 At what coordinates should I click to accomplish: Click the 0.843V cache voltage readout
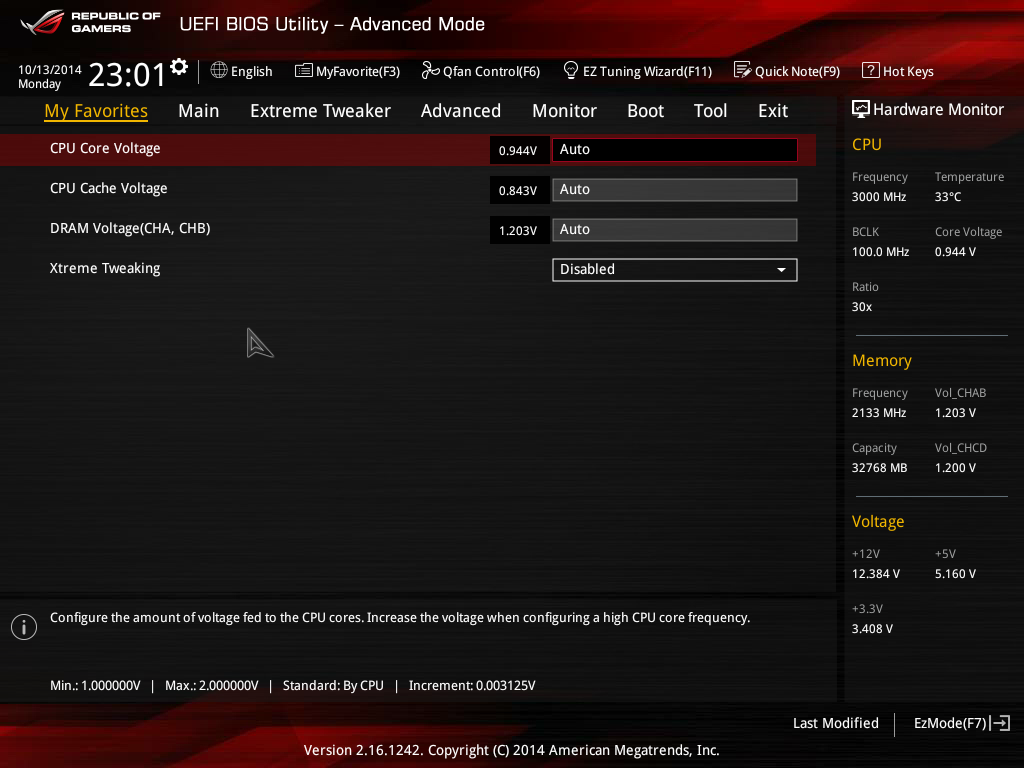pyautogui.click(x=519, y=189)
